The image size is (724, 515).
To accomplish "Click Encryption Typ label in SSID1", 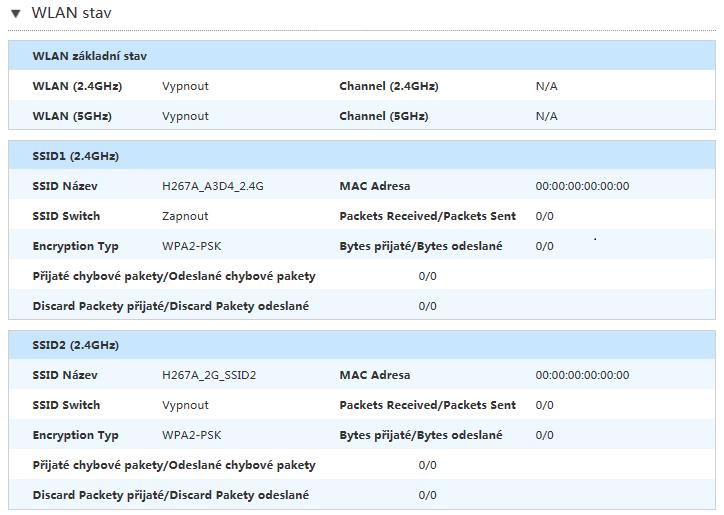I will pos(75,246).
